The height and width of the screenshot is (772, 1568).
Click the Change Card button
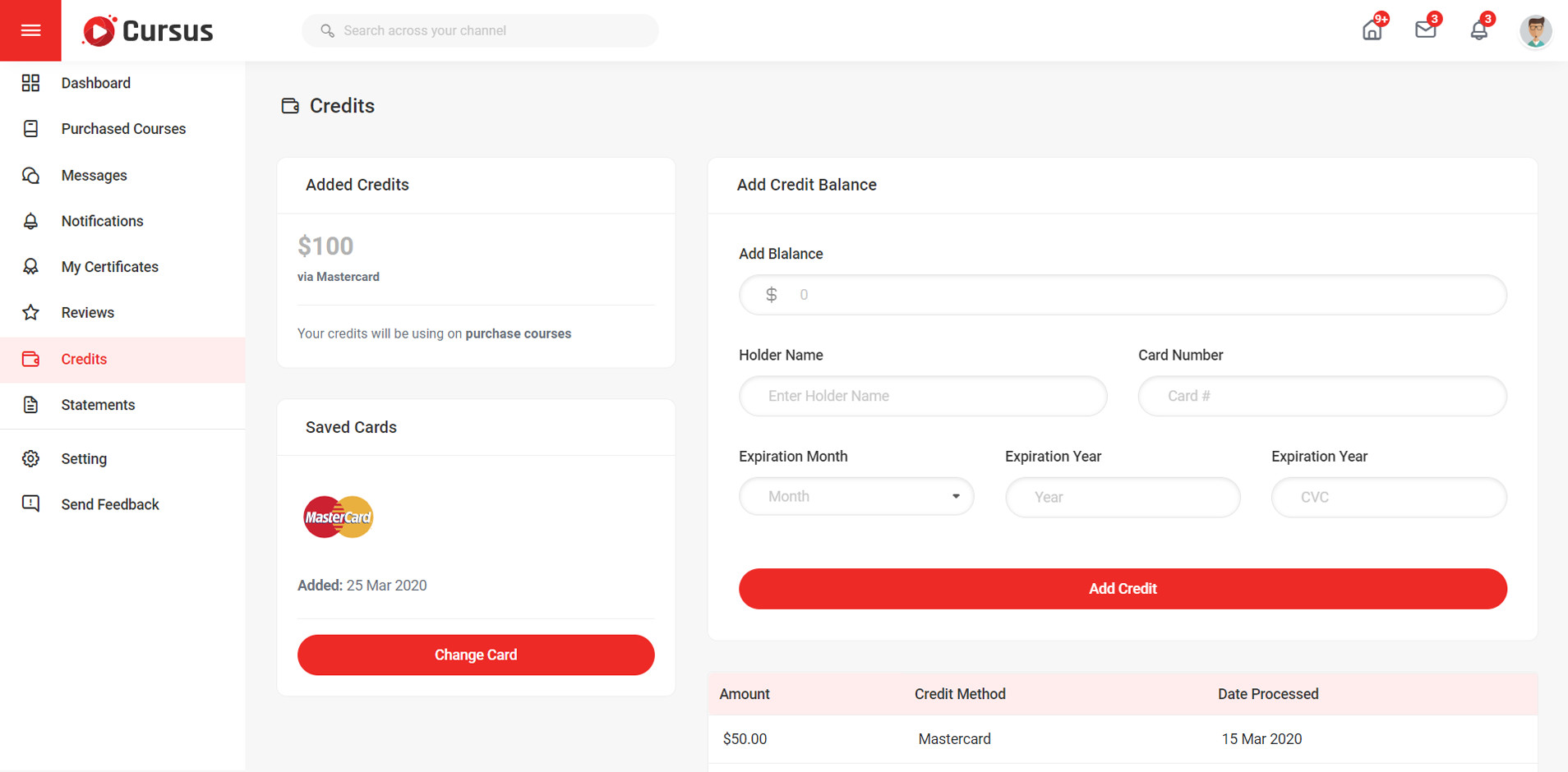(x=476, y=655)
